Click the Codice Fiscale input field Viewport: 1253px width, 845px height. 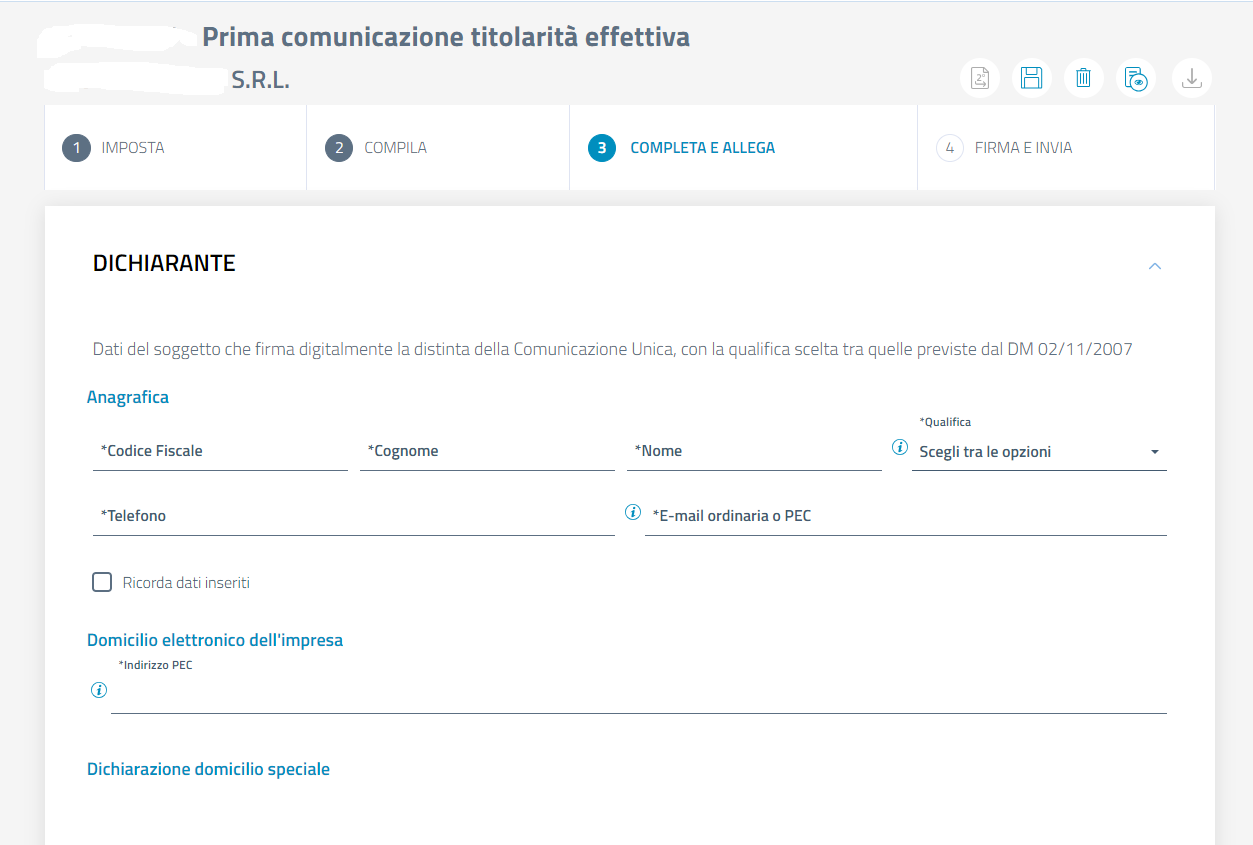(x=220, y=452)
